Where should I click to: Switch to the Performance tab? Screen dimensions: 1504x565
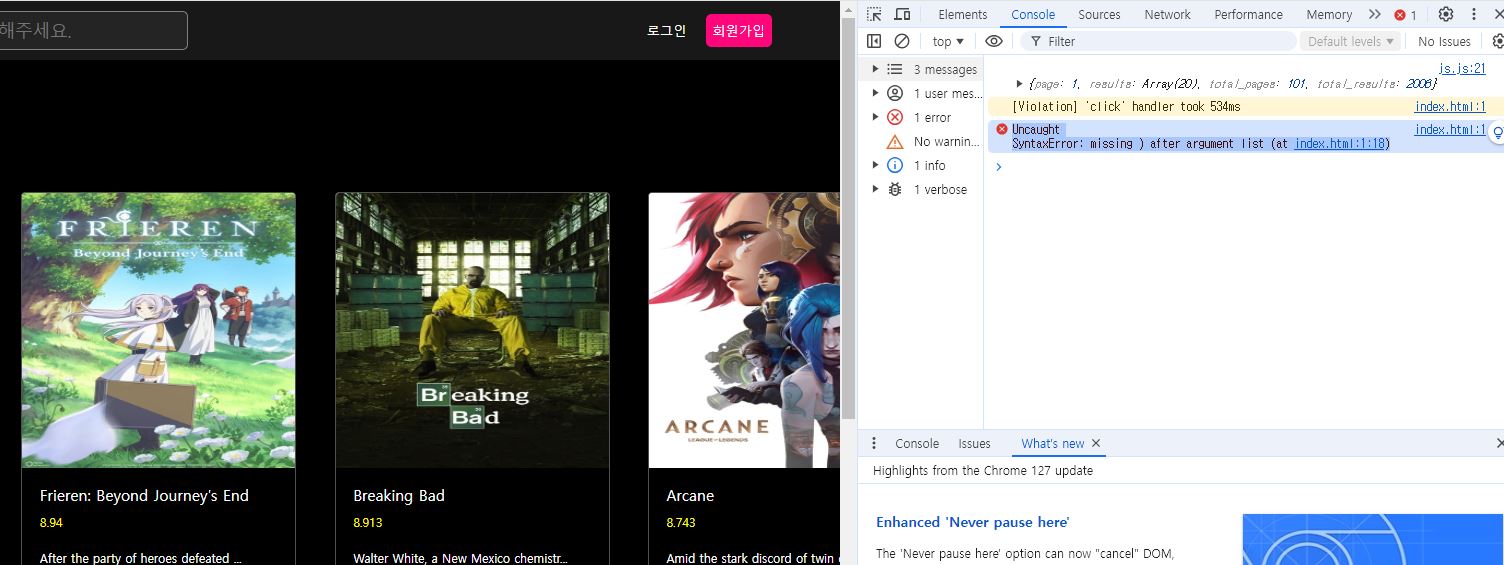click(1248, 14)
